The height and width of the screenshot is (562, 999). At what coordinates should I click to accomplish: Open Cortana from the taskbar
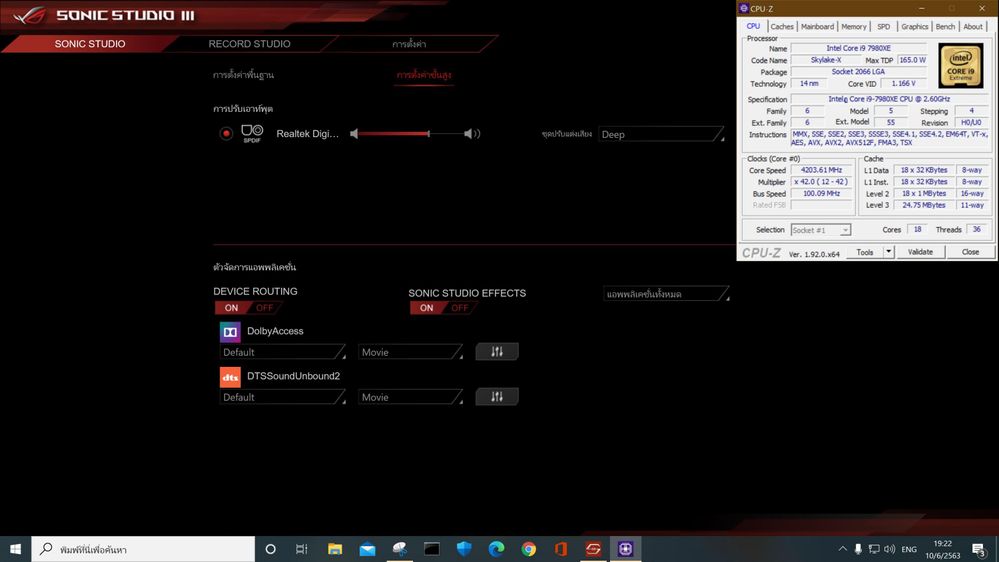coord(270,549)
